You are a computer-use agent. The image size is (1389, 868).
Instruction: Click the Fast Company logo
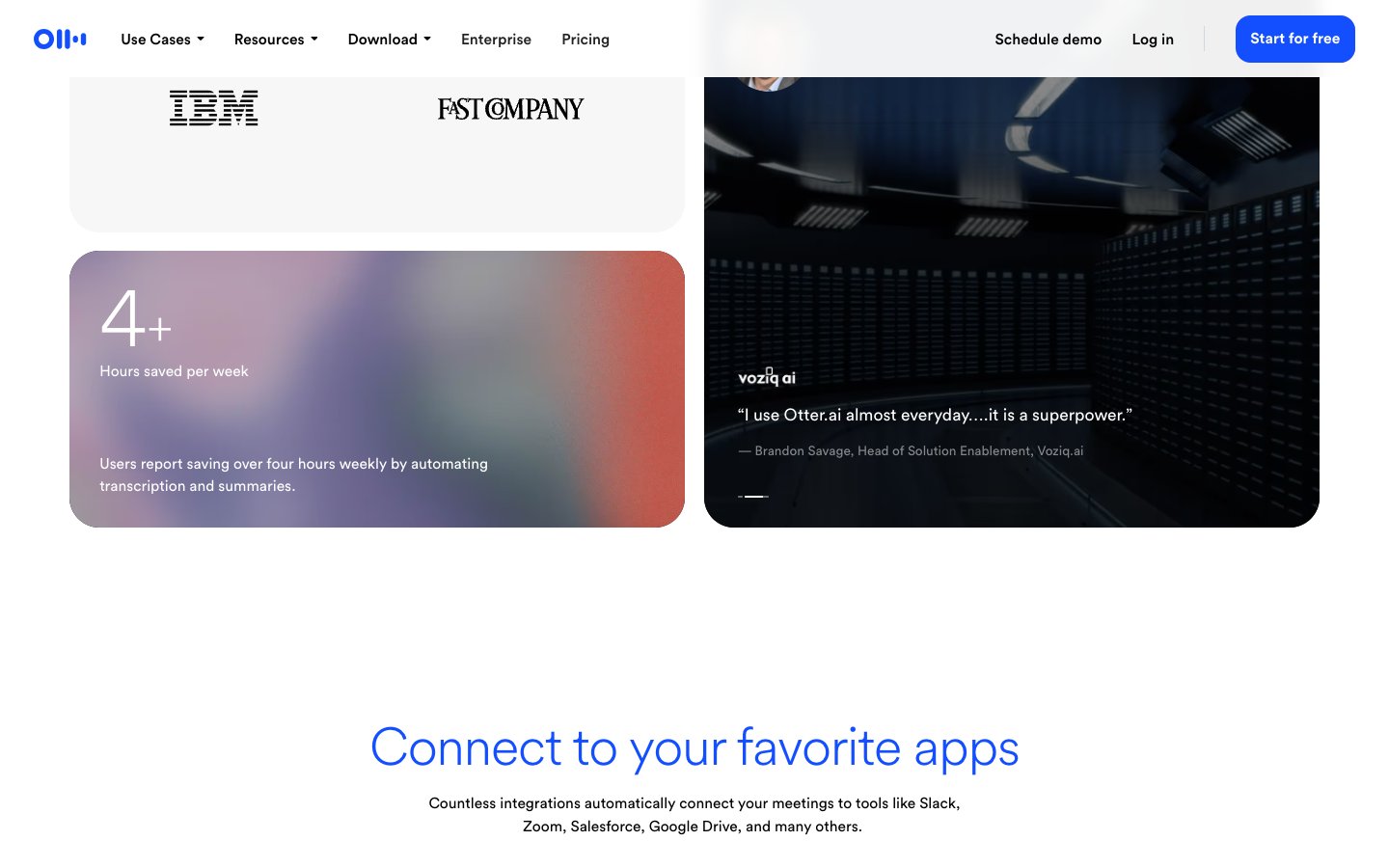(510, 109)
